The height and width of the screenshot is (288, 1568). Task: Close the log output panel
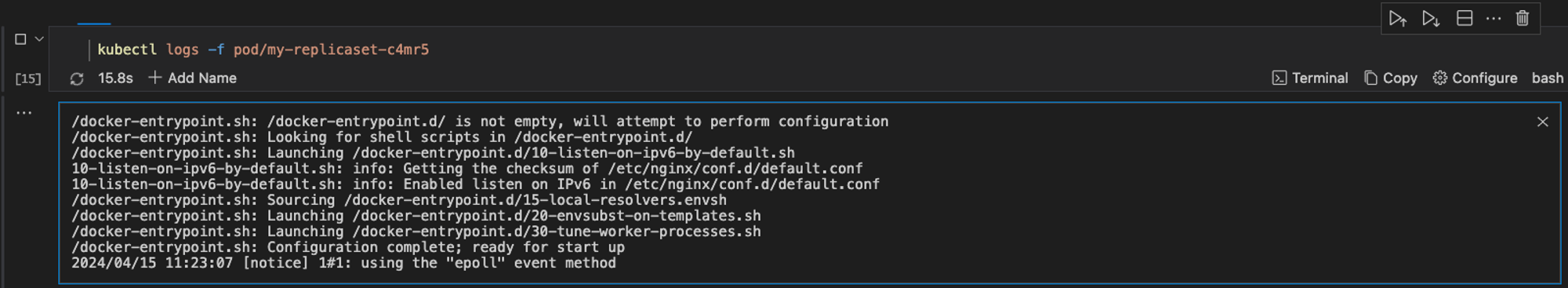click(1542, 122)
